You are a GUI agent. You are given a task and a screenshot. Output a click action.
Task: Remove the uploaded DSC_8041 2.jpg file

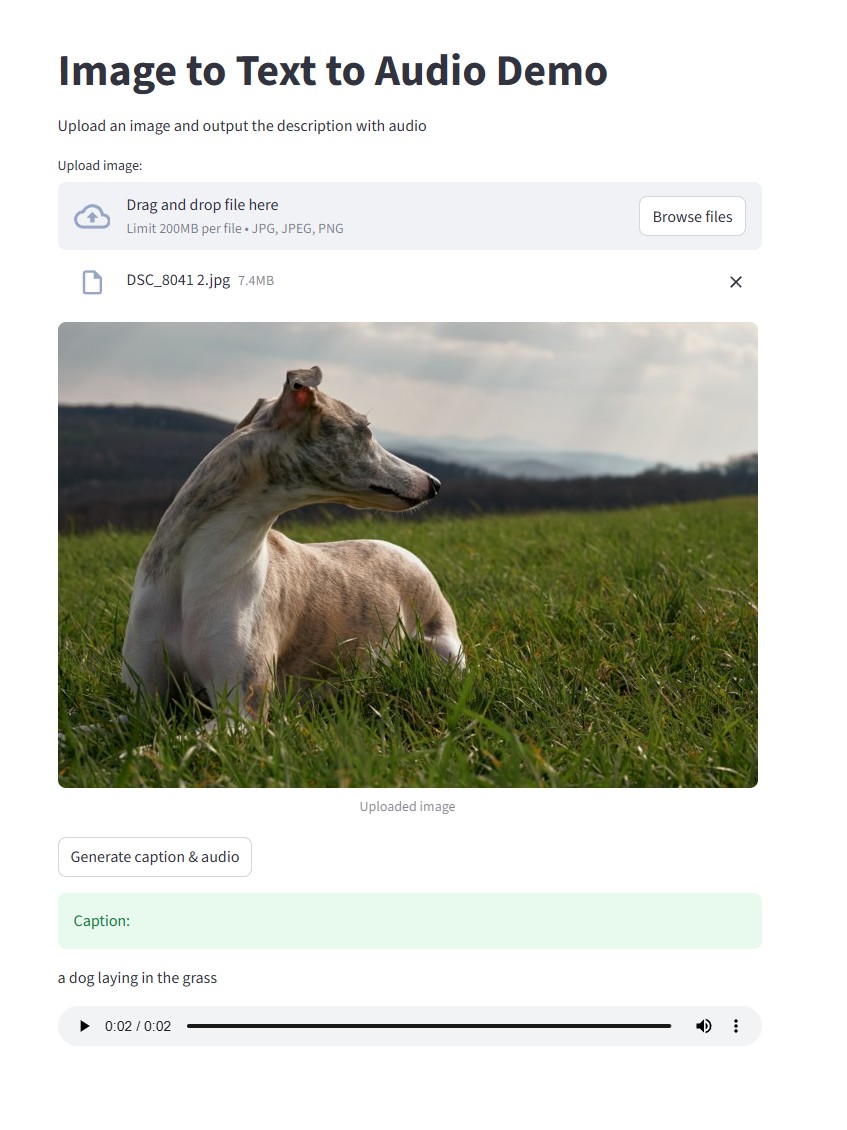[x=735, y=282]
